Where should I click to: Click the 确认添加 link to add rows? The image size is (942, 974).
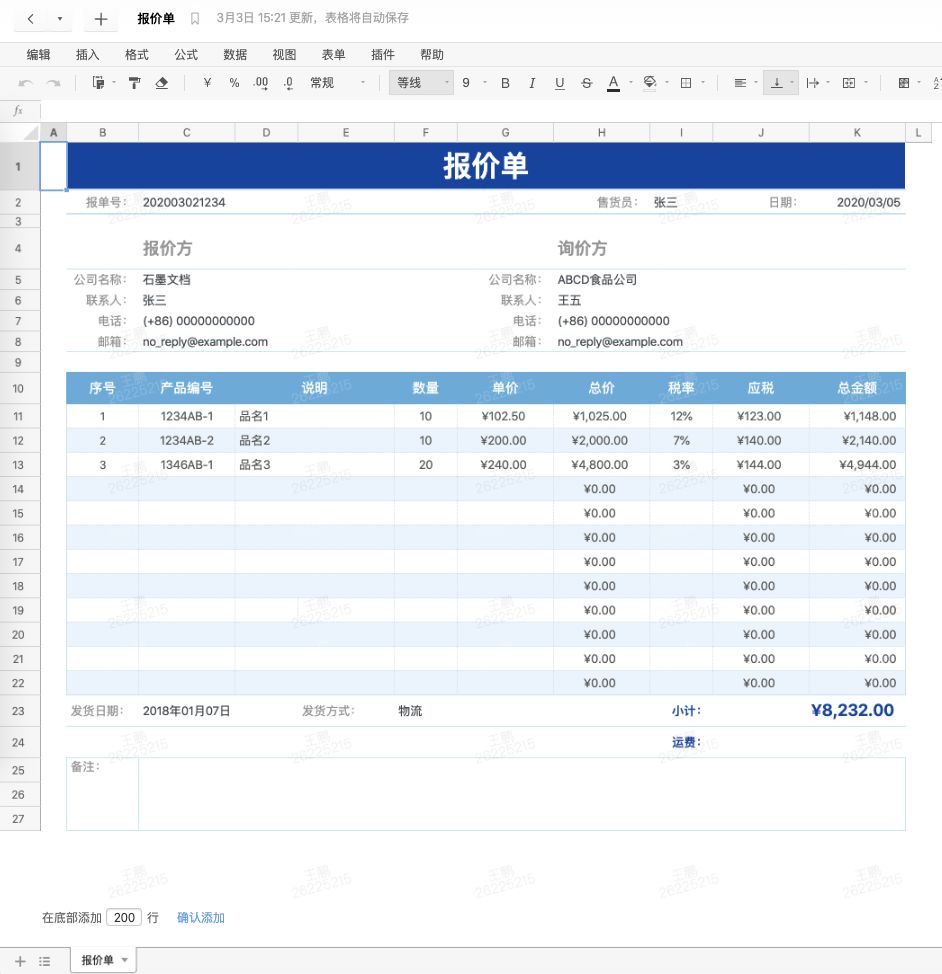[200, 917]
